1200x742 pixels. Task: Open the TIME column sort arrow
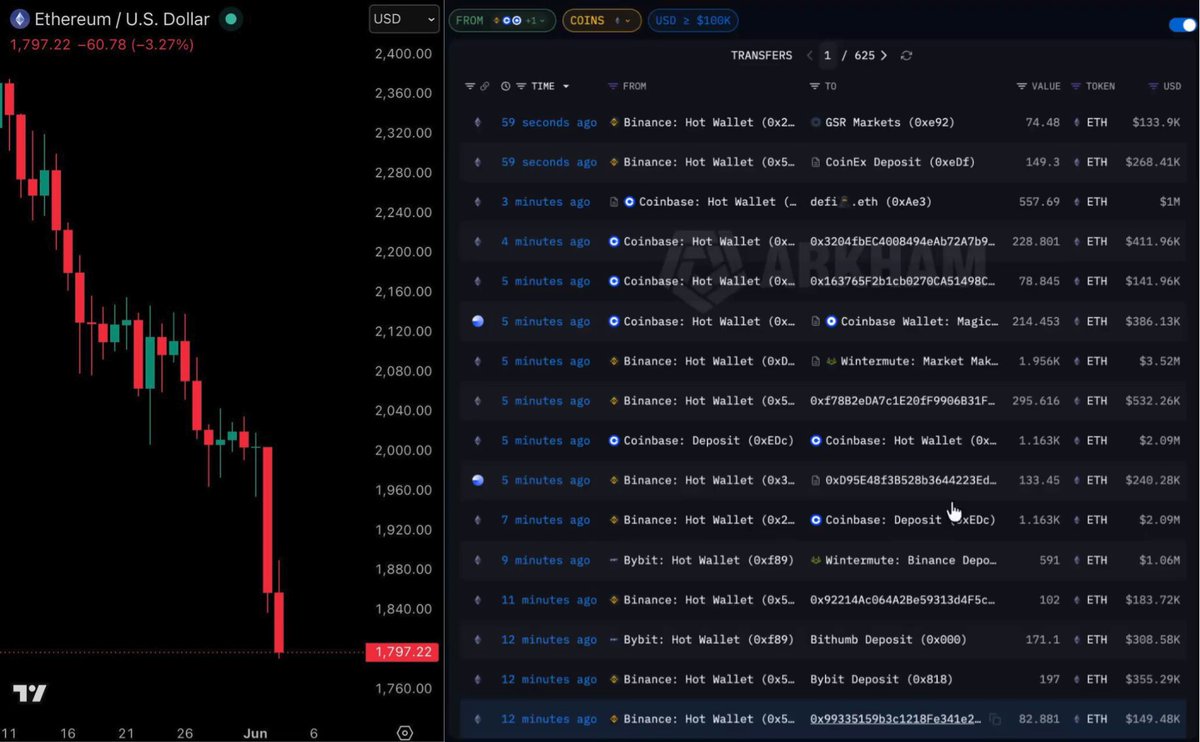566,87
